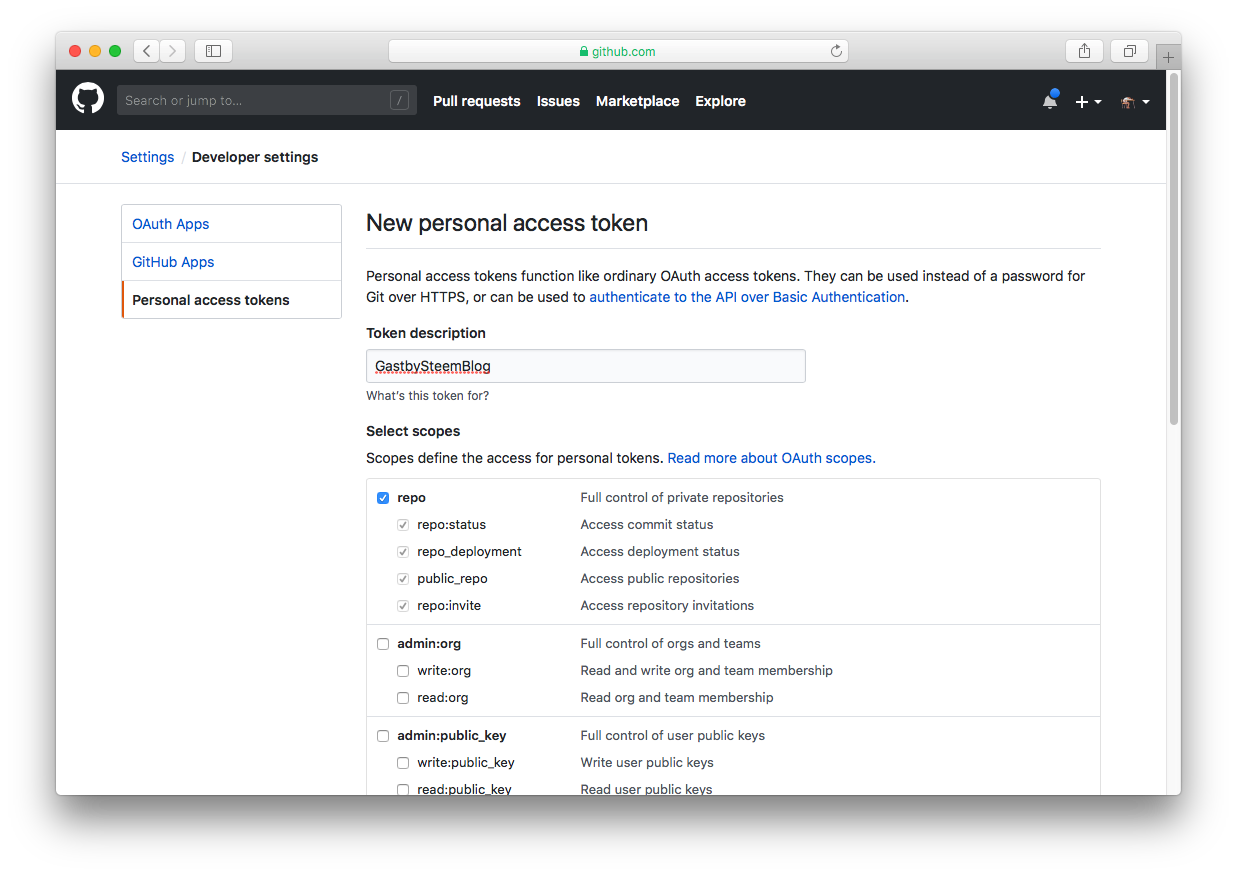Uncheck the repo scope checkbox
Image resolution: width=1237 pixels, height=875 pixels.
(x=383, y=498)
